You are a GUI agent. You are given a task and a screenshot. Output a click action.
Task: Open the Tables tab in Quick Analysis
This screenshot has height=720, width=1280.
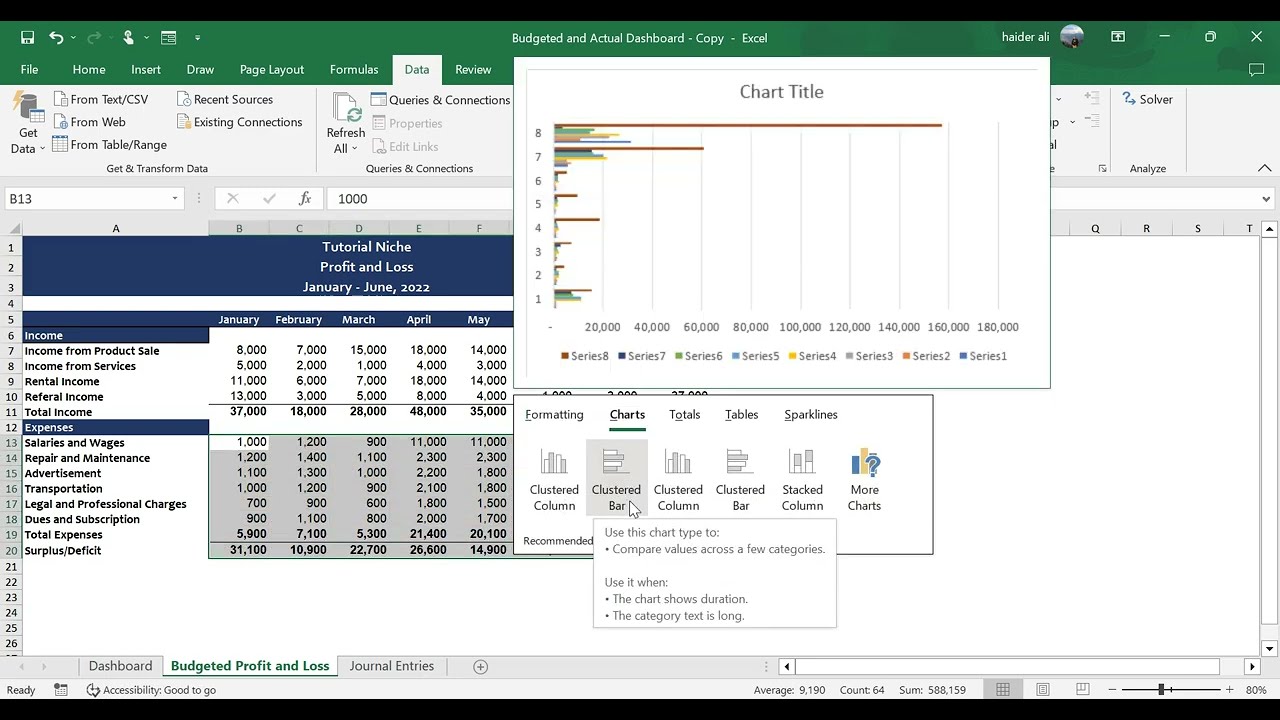(x=741, y=414)
